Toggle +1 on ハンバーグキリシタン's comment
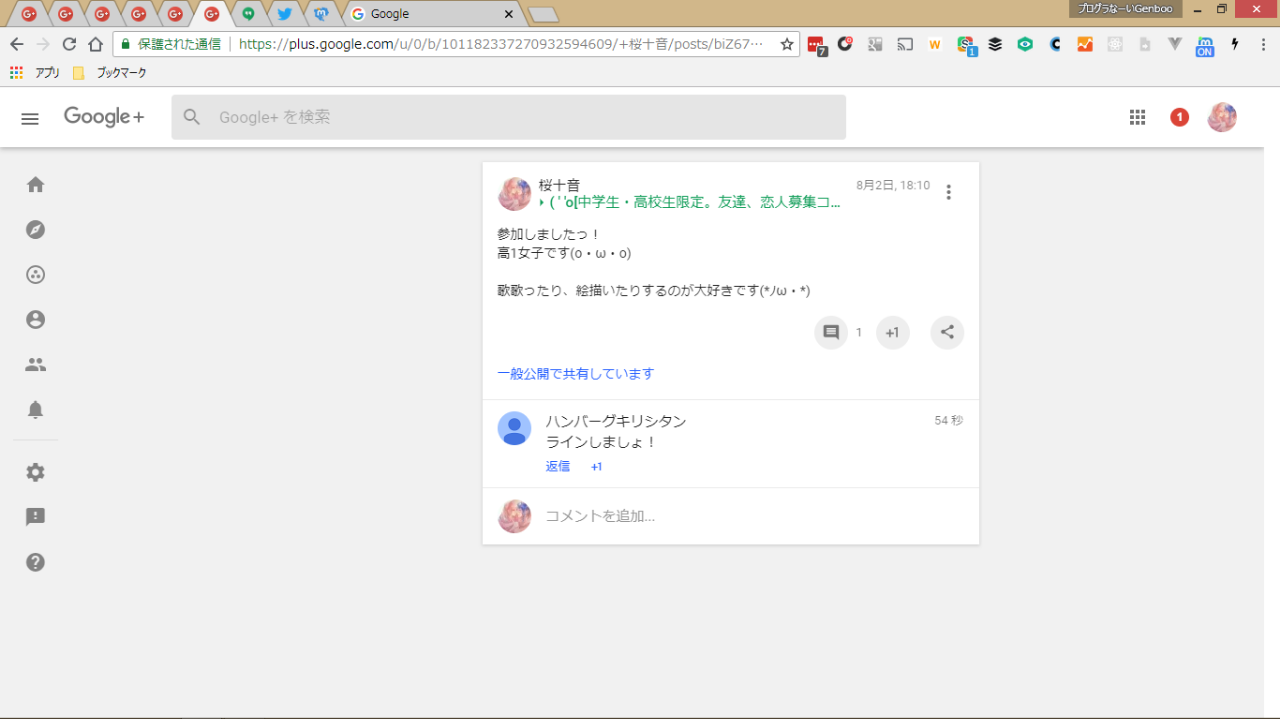Viewport: 1280px width, 719px height. click(x=596, y=467)
